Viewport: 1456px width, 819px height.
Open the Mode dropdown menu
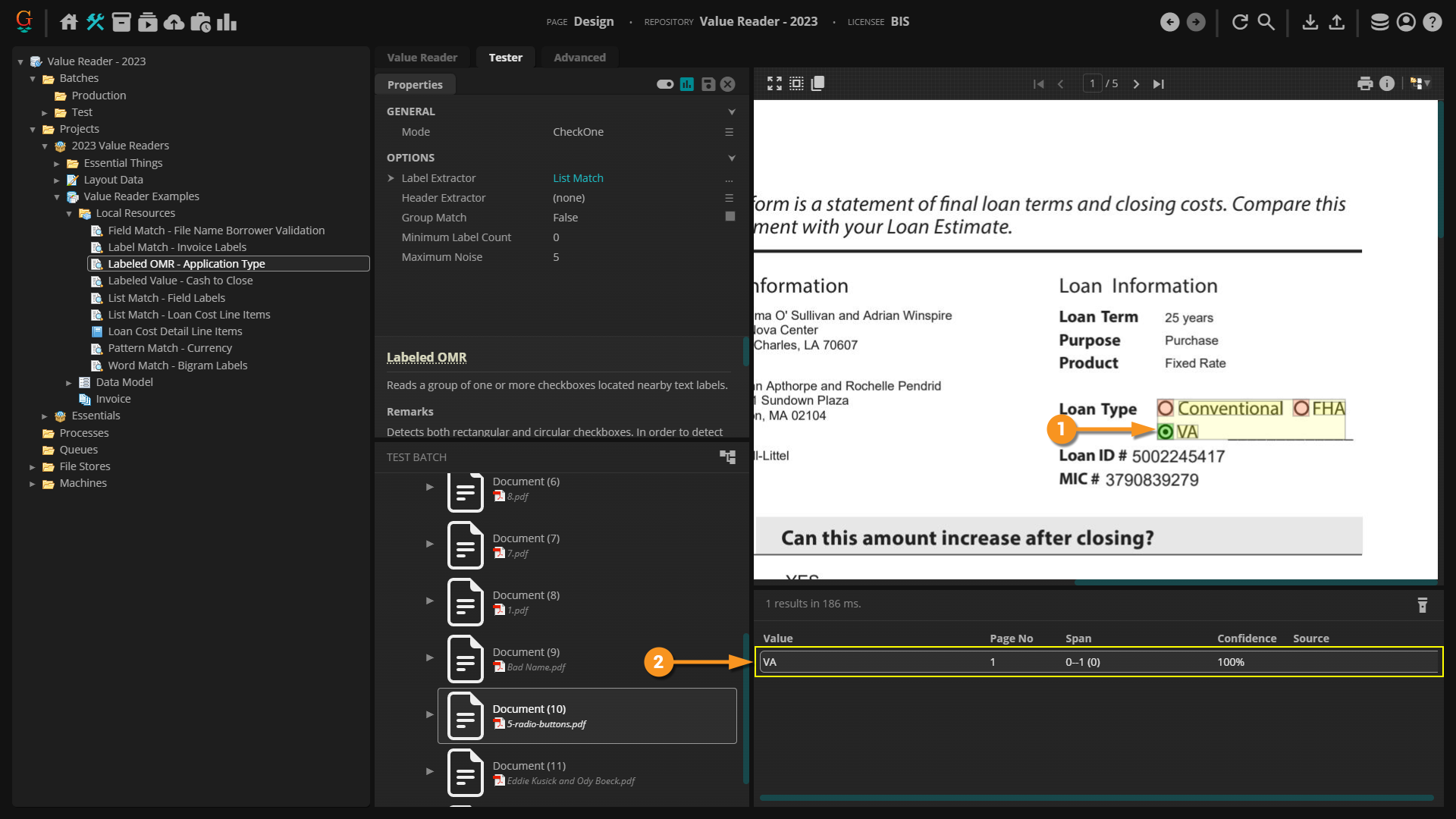point(729,132)
